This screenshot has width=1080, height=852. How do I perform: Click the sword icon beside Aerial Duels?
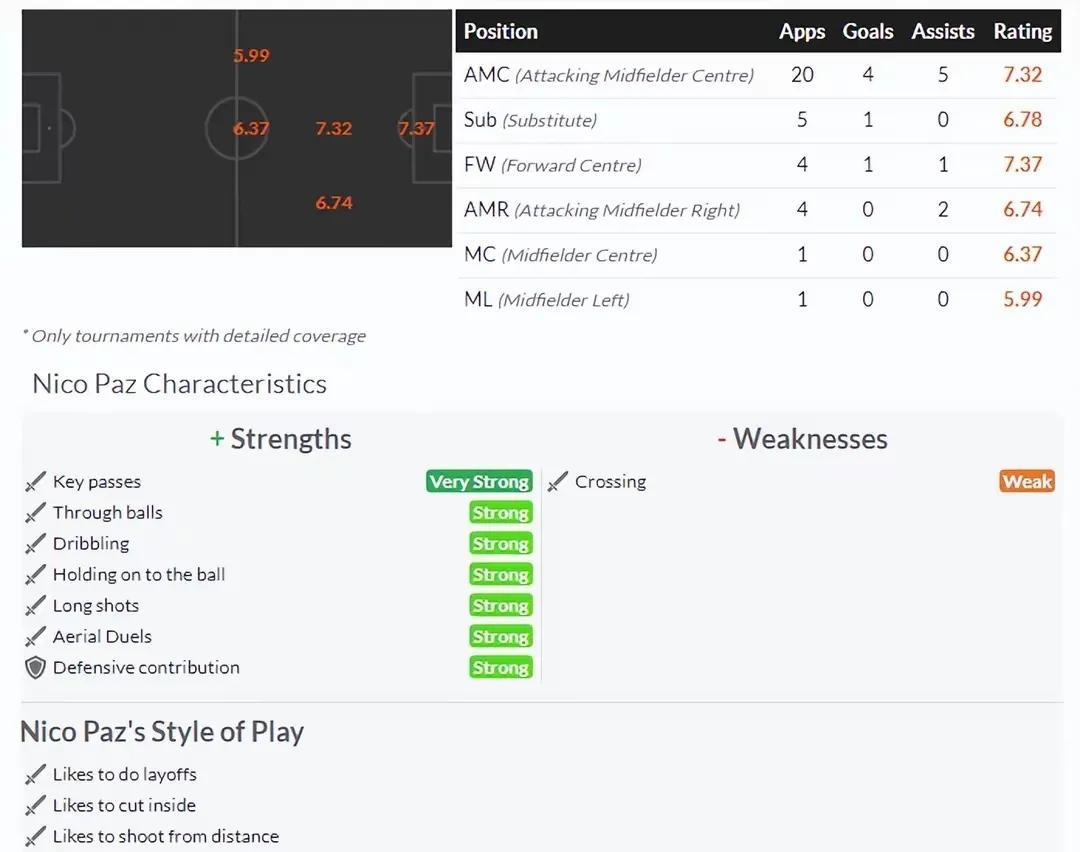pos(35,636)
